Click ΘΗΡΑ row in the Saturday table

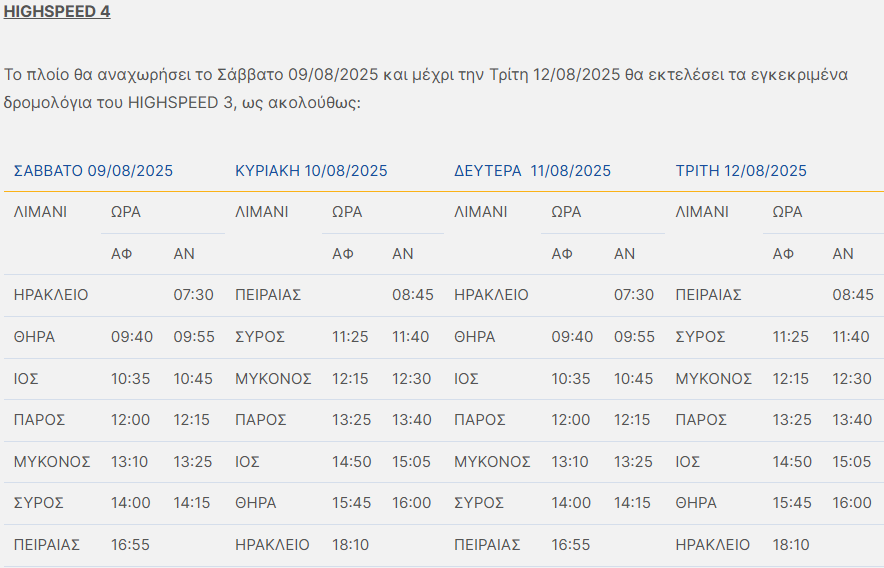click(34, 337)
